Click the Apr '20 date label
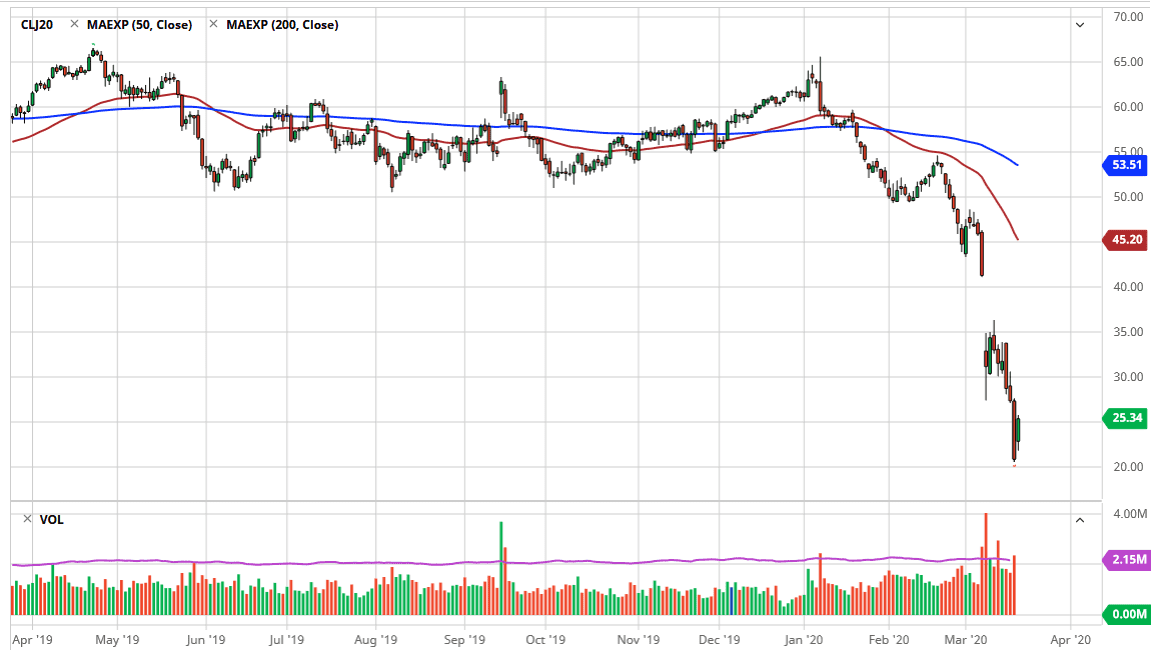 [x=1071, y=640]
